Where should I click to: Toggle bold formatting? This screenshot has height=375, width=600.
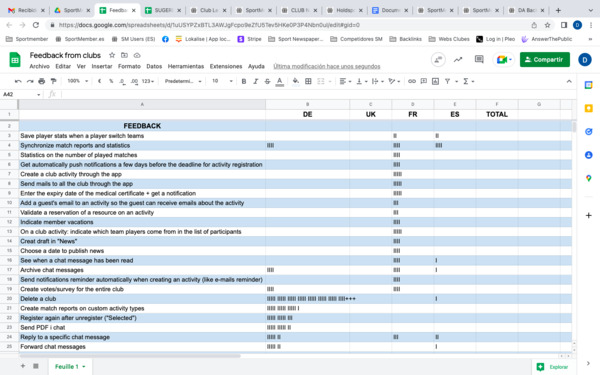pos(244,81)
